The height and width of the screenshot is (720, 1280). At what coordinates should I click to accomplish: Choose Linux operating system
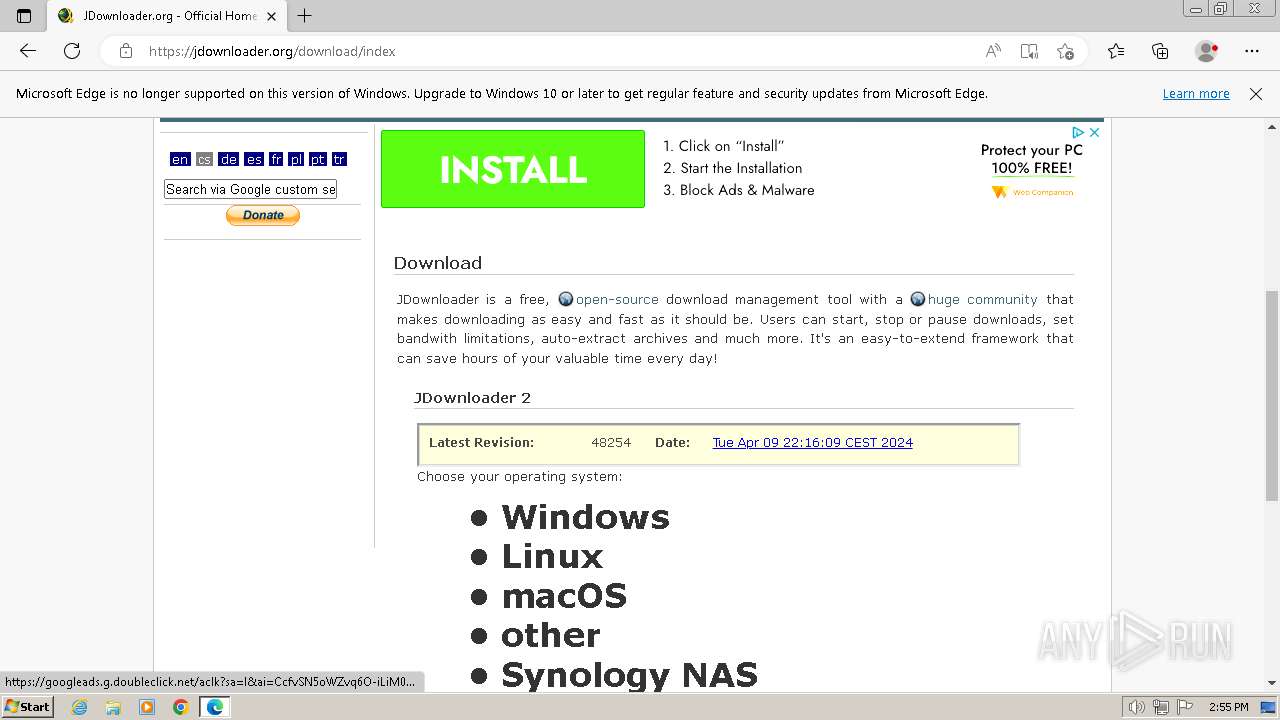(552, 556)
